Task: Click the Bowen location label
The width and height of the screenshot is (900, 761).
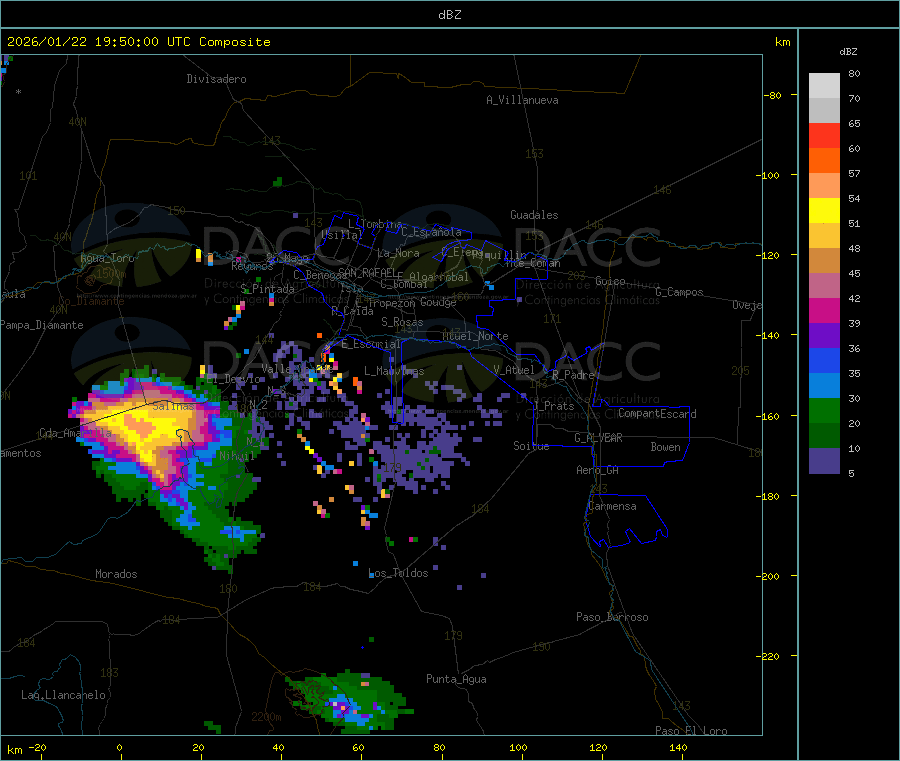Action: click(666, 447)
